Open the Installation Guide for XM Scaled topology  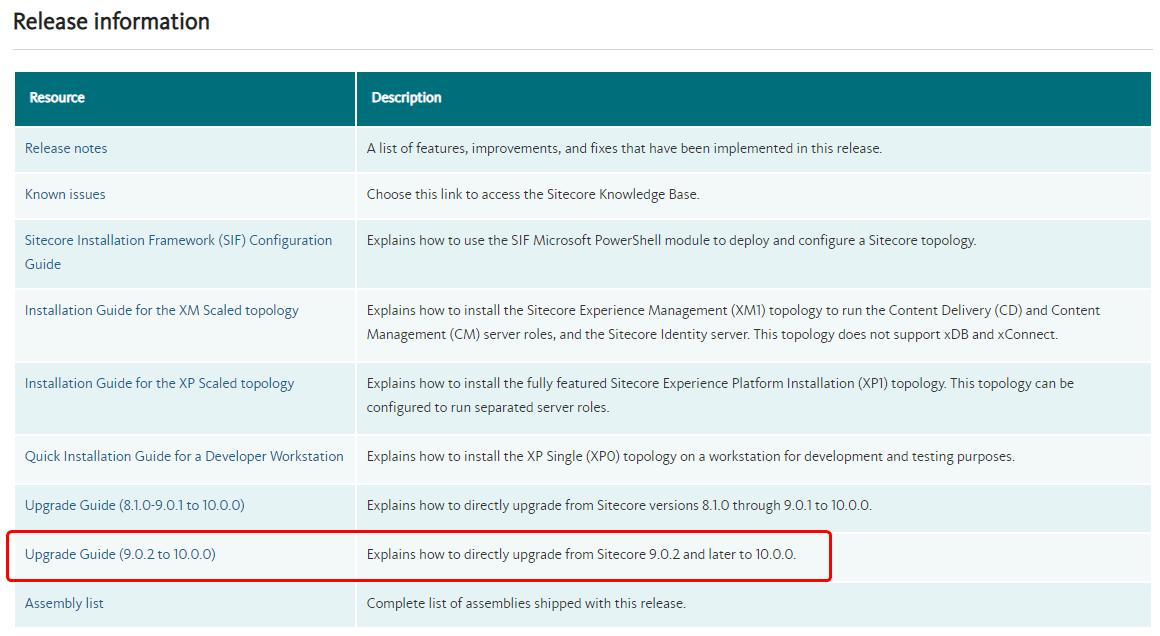(161, 310)
